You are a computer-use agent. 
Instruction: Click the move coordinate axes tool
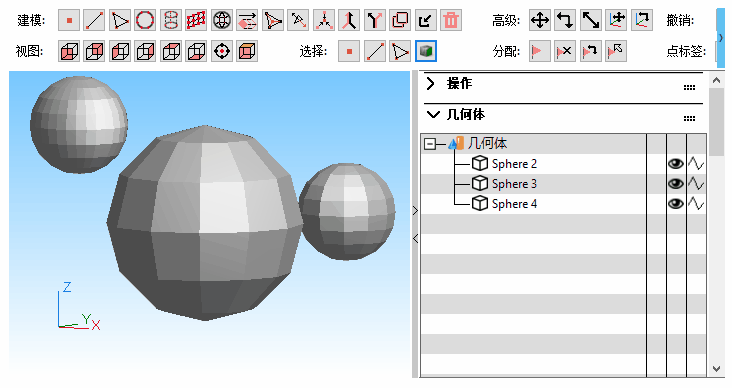(x=616, y=21)
